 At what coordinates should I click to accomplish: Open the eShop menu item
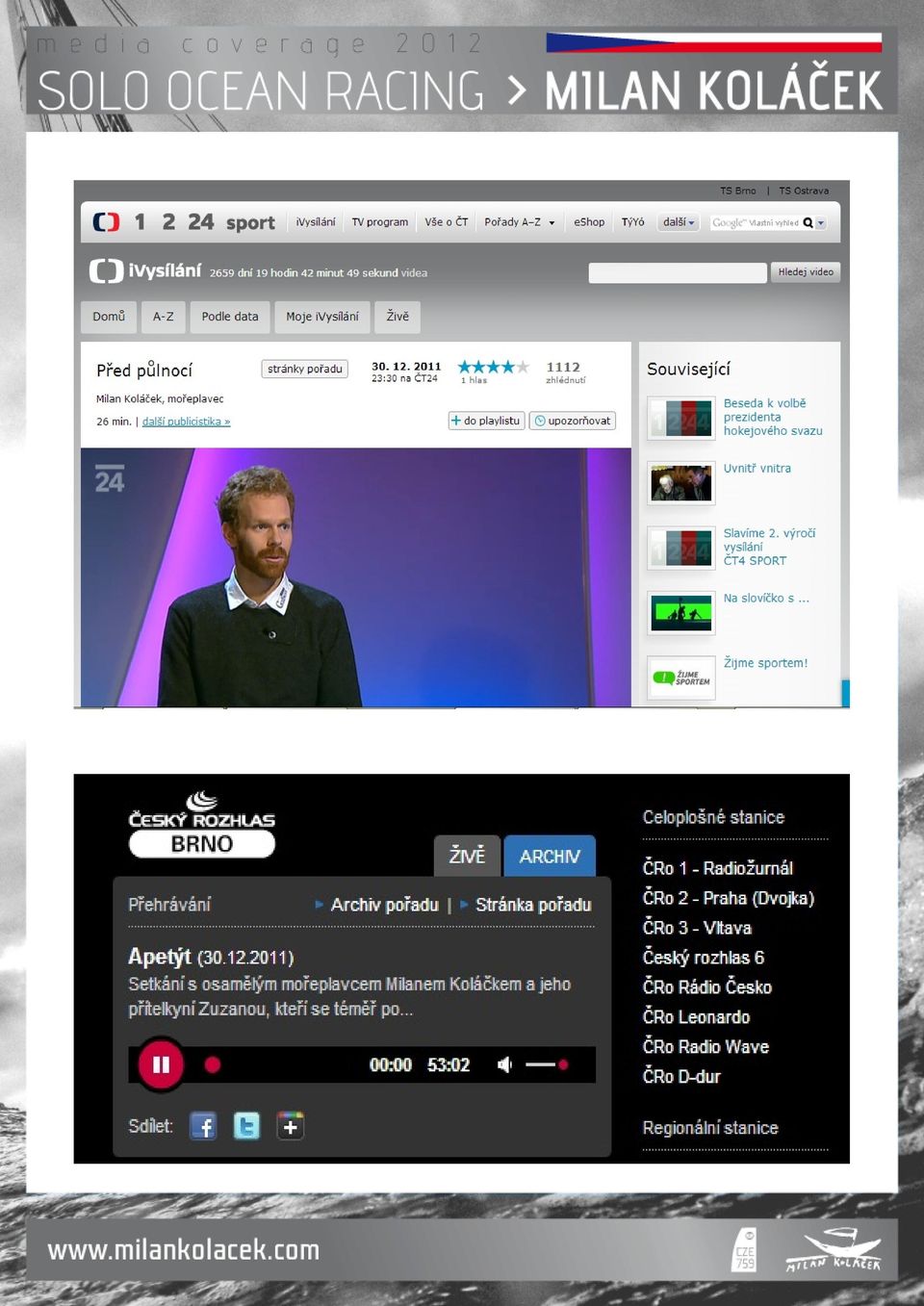click(x=589, y=222)
